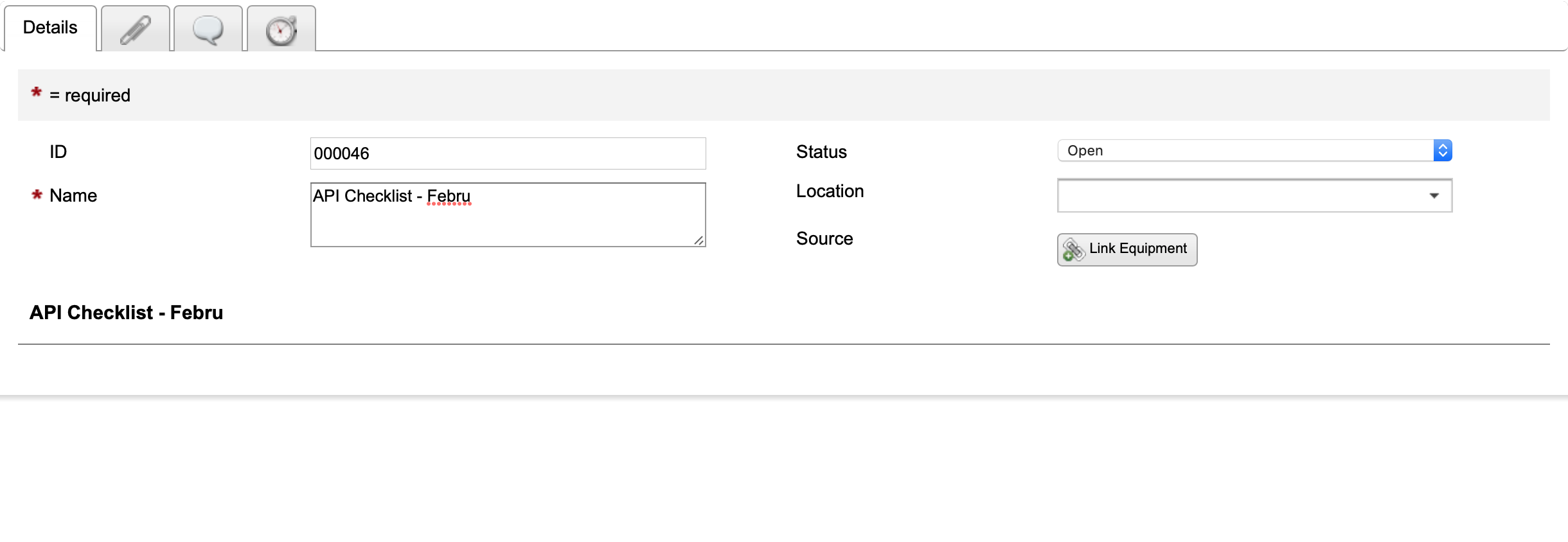This screenshot has height=542, width=1568.
Task: Click the resize handle of the Name box
Action: (700, 241)
